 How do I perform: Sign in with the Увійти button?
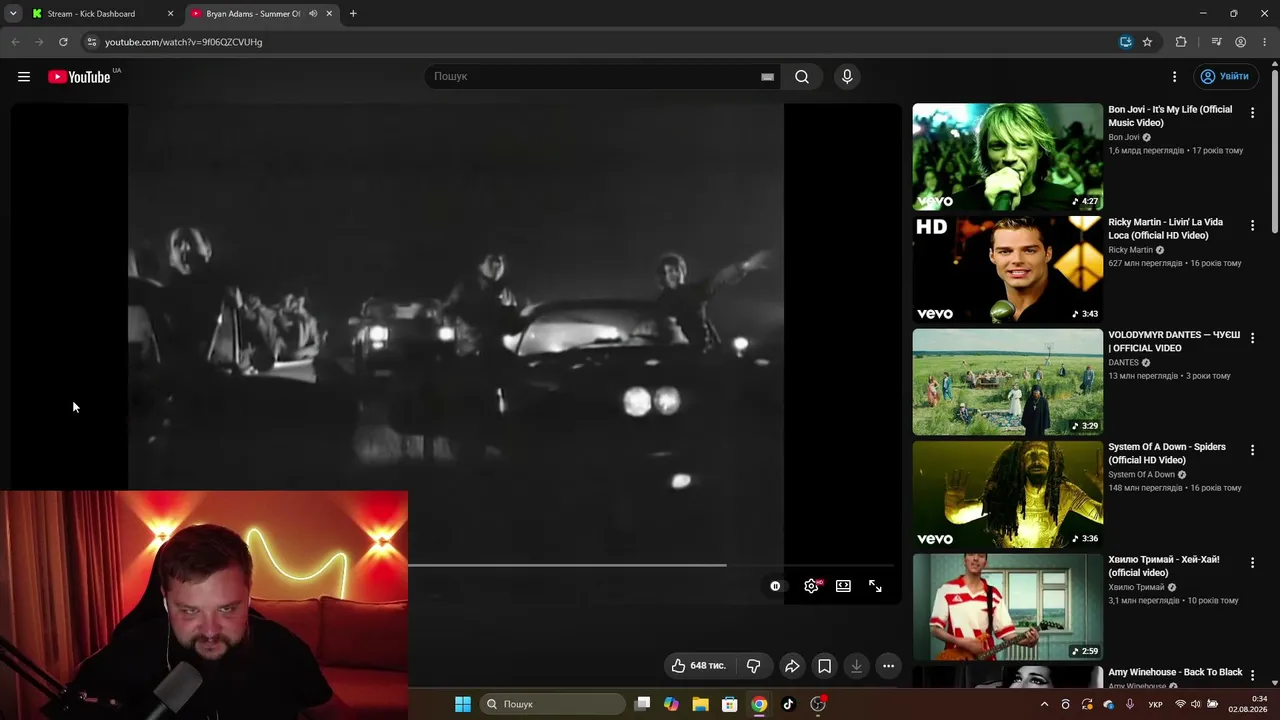1225,77
